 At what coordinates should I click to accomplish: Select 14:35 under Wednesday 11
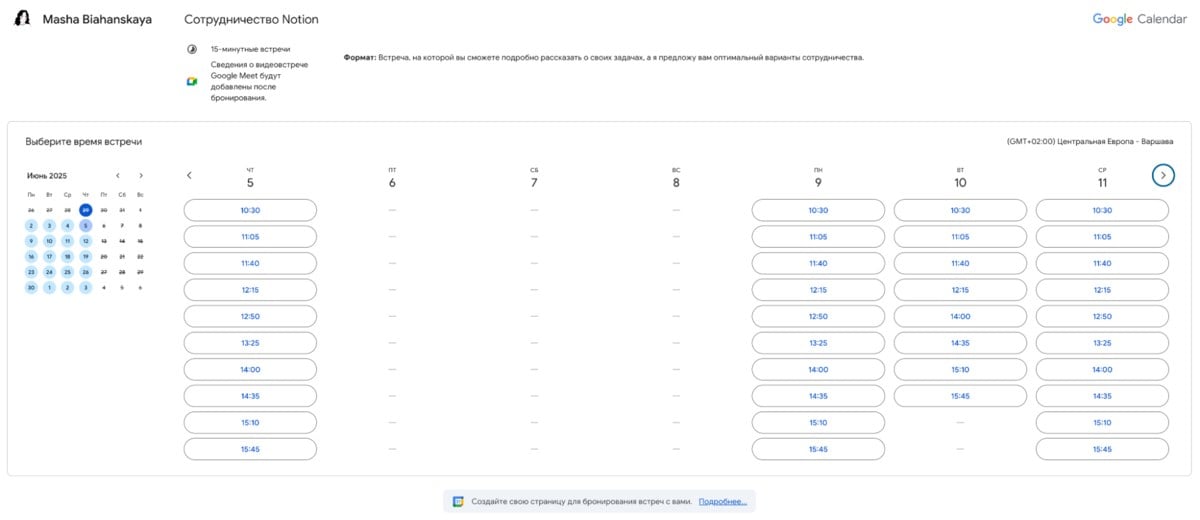(1102, 396)
